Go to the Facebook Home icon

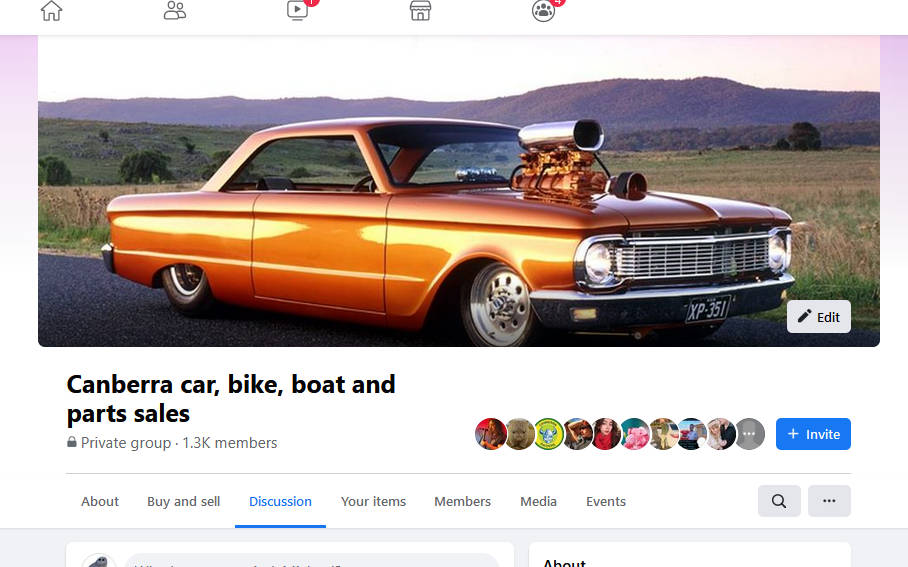pos(51,11)
